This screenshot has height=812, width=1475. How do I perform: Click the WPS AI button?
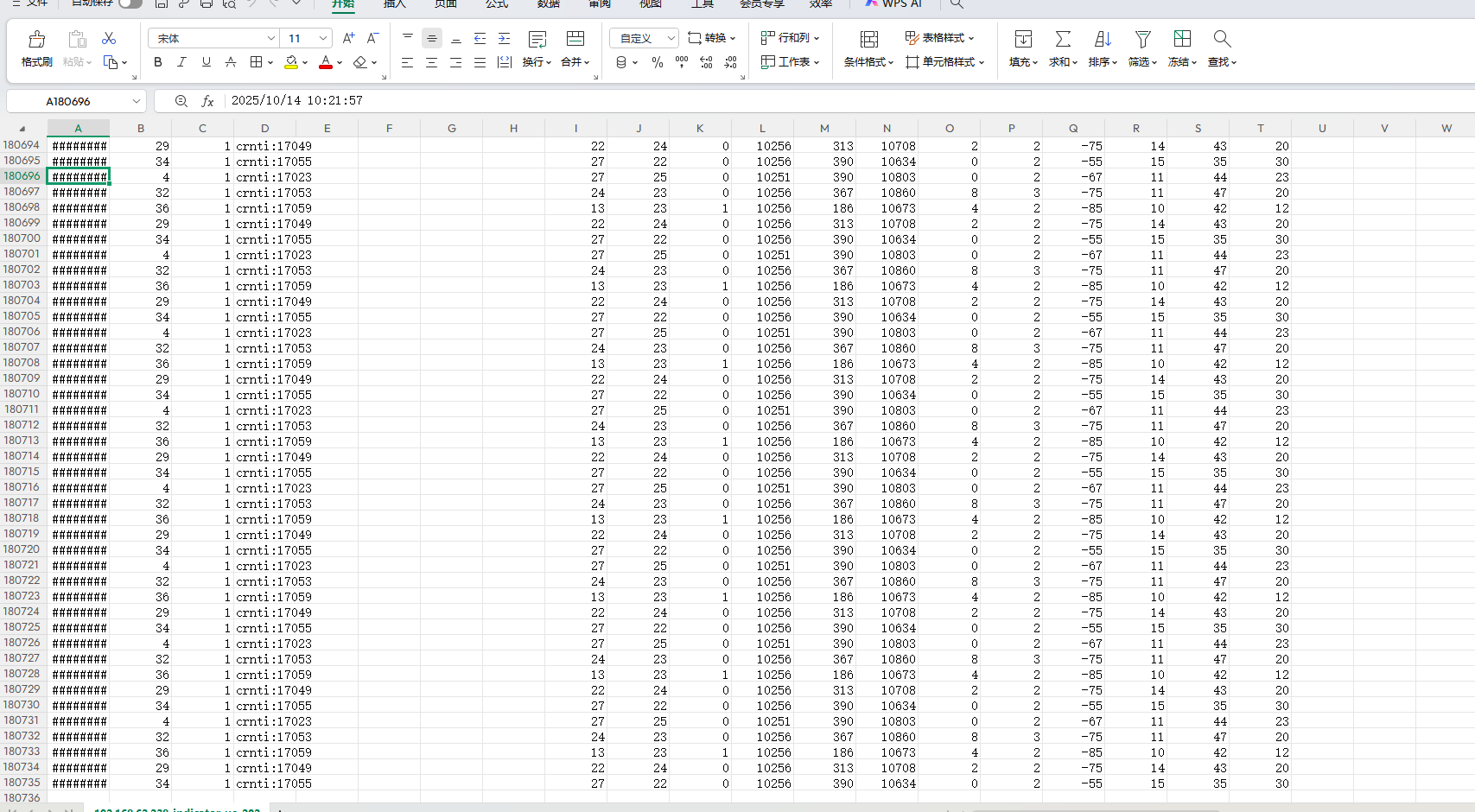coord(893,4)
